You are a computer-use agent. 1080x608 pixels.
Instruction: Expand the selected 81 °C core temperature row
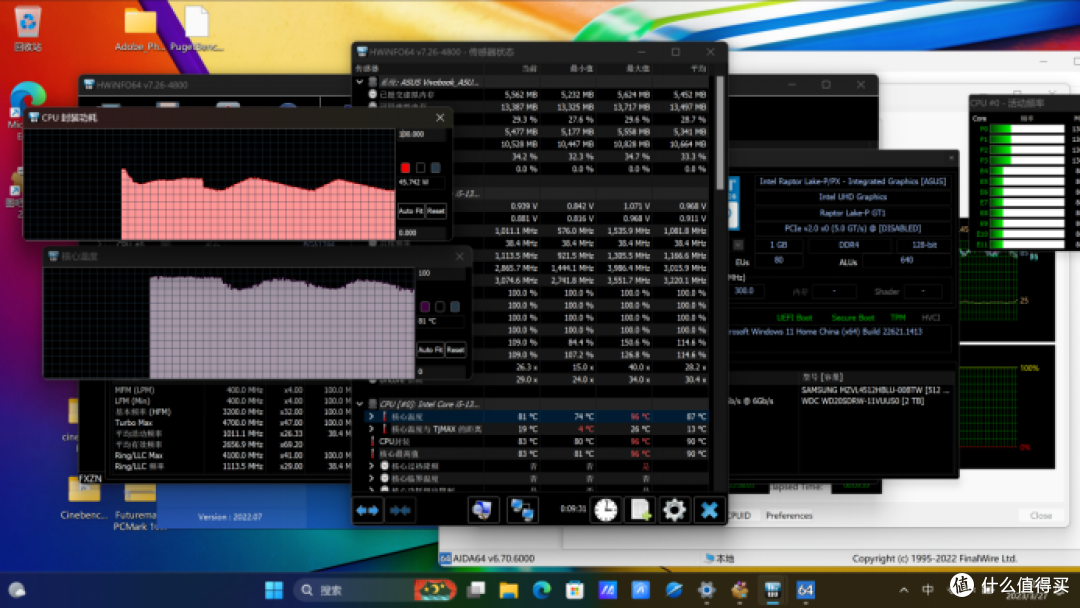[371, 417]
